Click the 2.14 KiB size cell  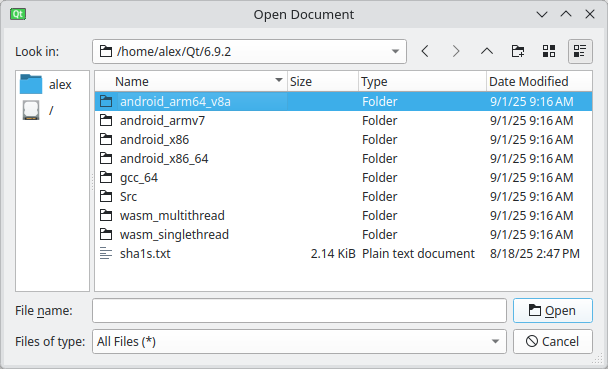click(x=333, y=253)
